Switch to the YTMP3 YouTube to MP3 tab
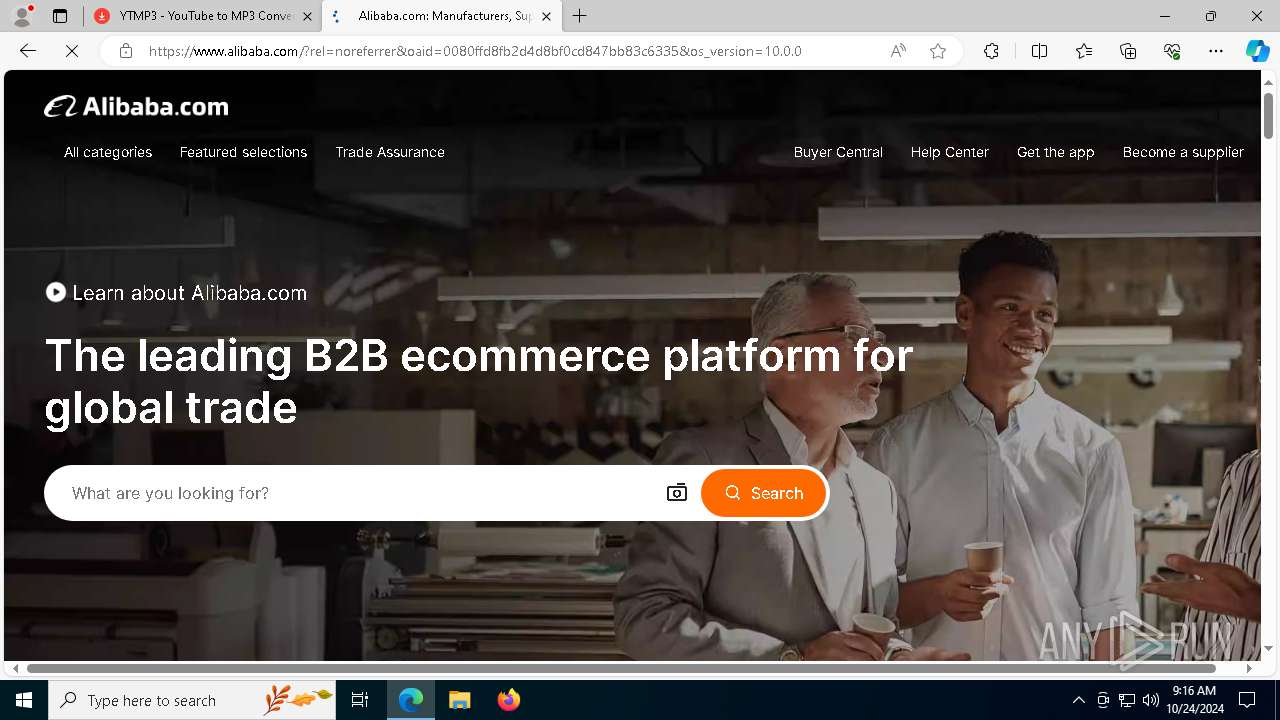1280x720 pixels. [x=203, y=16]
